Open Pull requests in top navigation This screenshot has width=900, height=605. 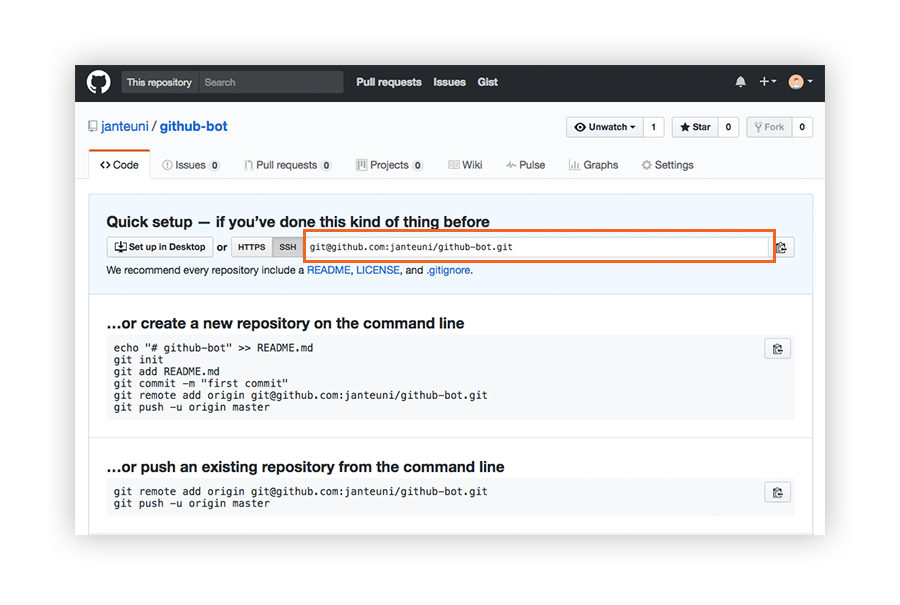[389, 82]
